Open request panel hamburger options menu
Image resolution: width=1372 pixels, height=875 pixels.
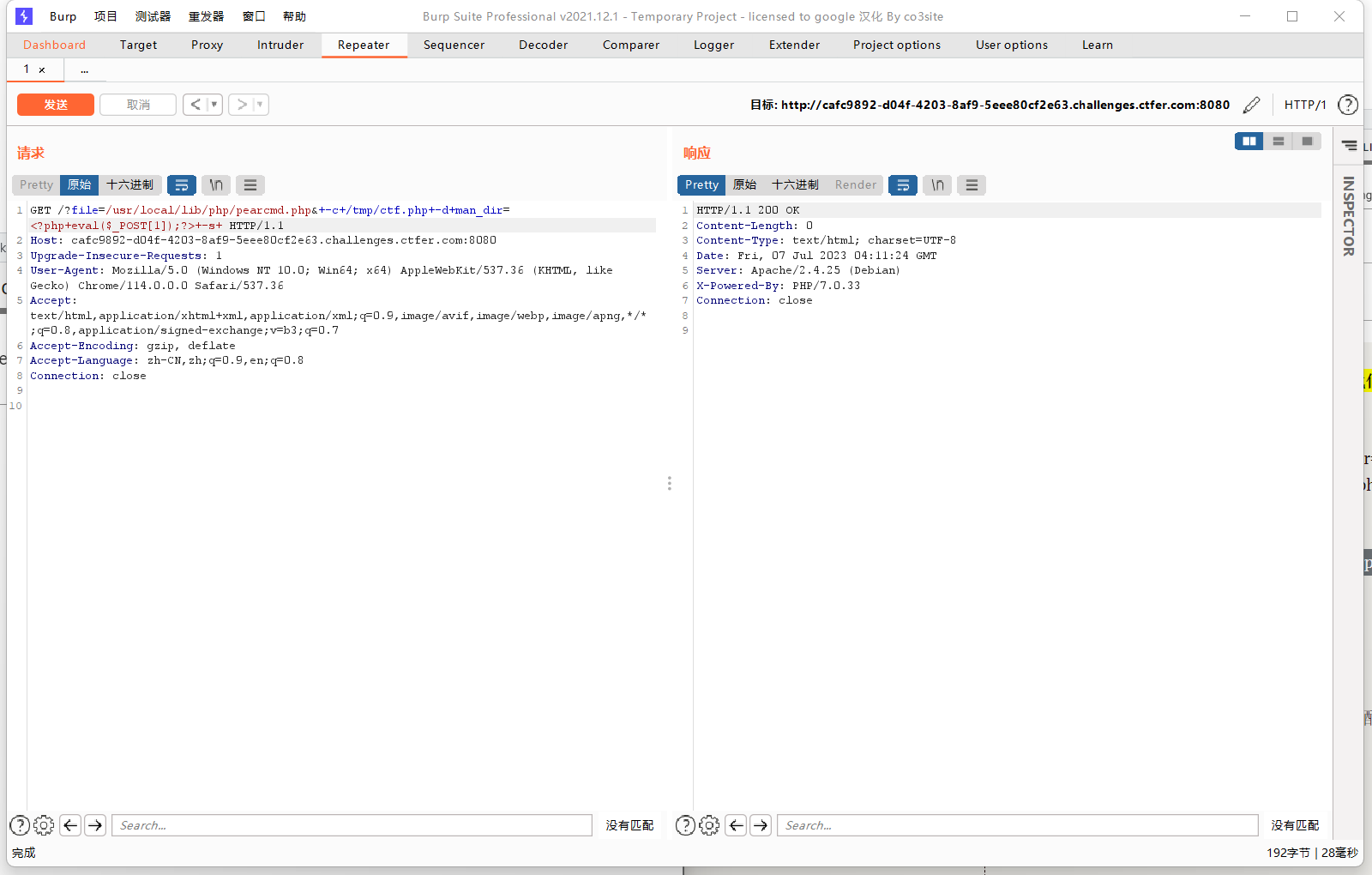click(x=250, y=184)
